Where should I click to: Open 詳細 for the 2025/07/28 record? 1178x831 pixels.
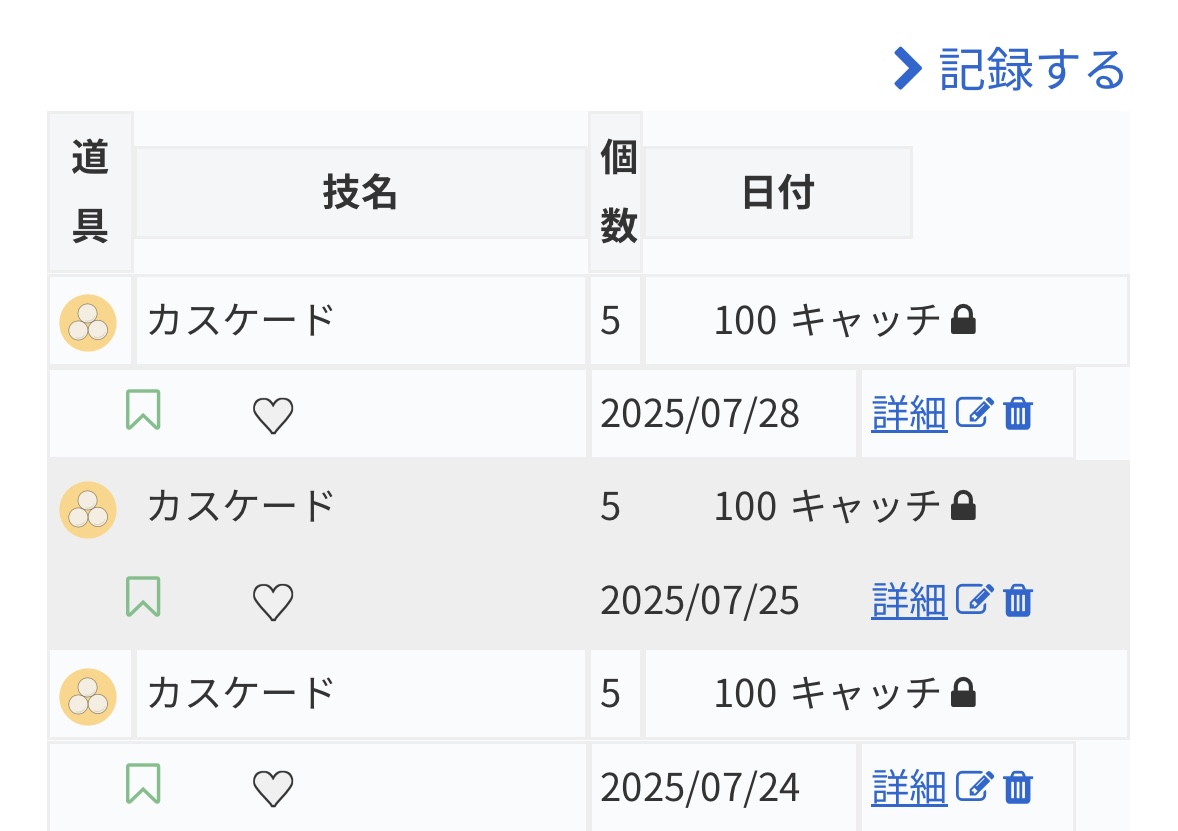click(909, 413)
